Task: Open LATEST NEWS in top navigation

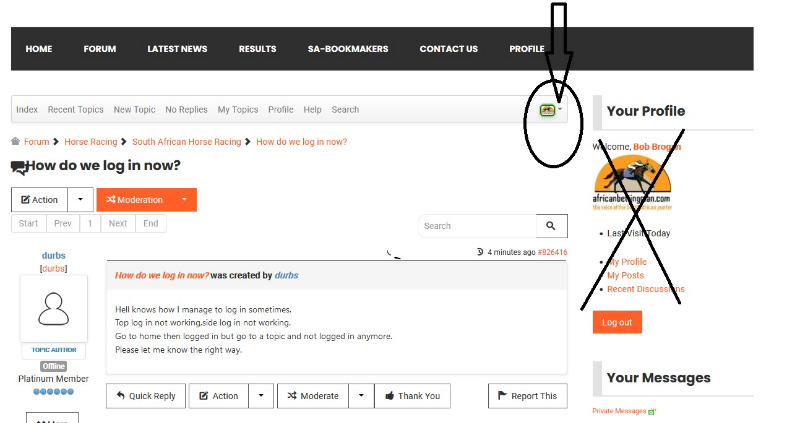Action: [x=177, y=49]
